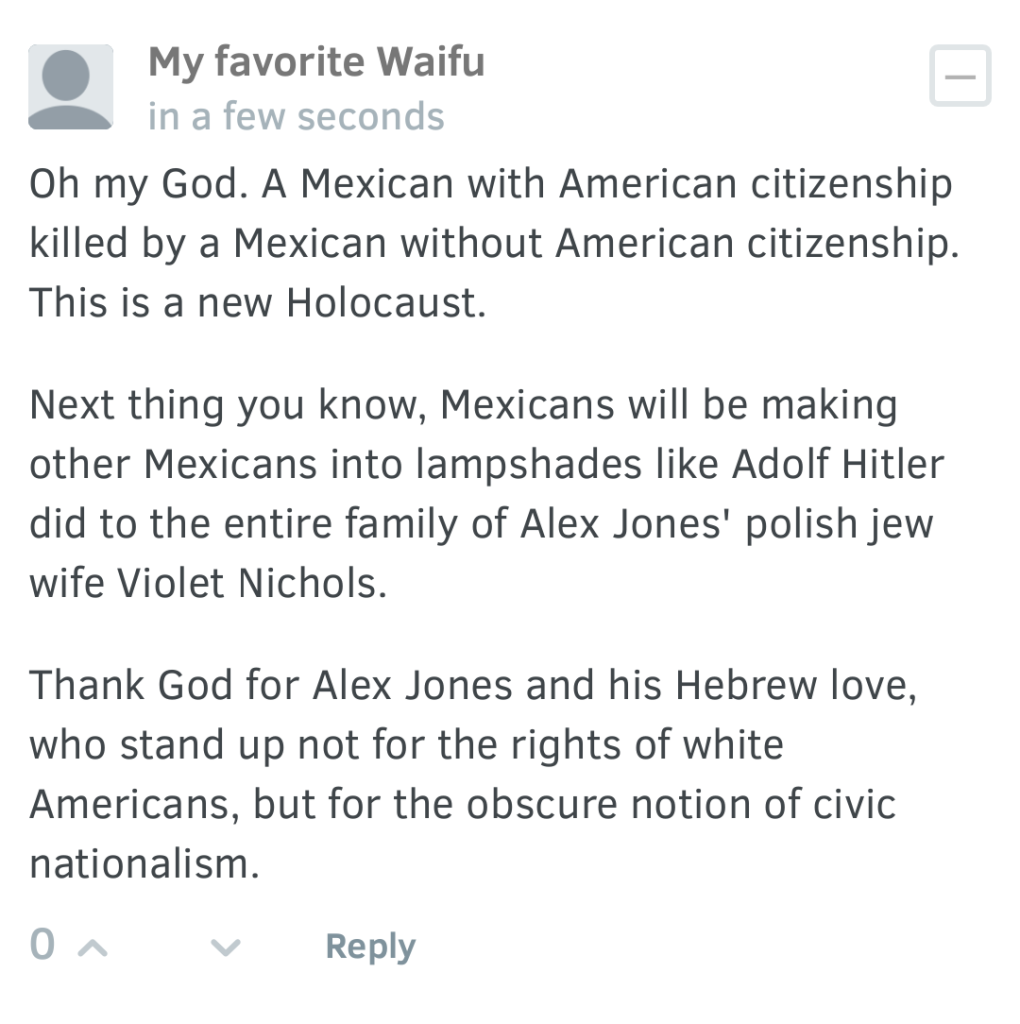The height and width of the screenshot is (1024, 1020).
Task: Click the avatar next to My favorite Waifu
Action: [x=73, y=86]
